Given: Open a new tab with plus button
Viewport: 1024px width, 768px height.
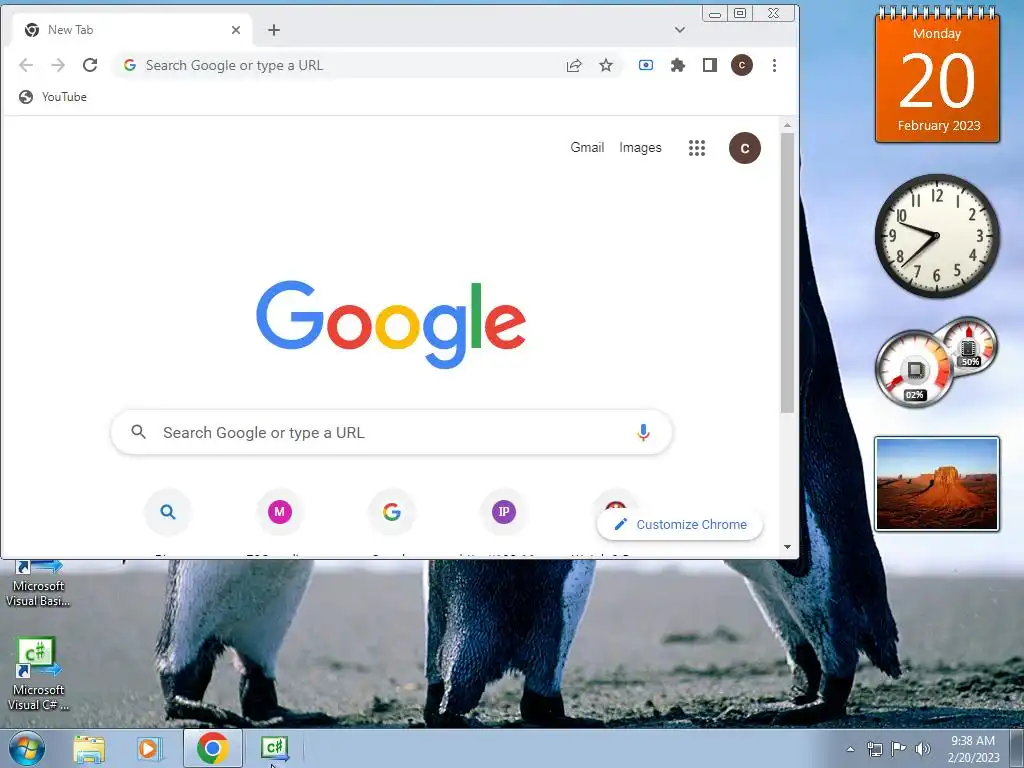Looking at the screenshot, I should (274, 30).
